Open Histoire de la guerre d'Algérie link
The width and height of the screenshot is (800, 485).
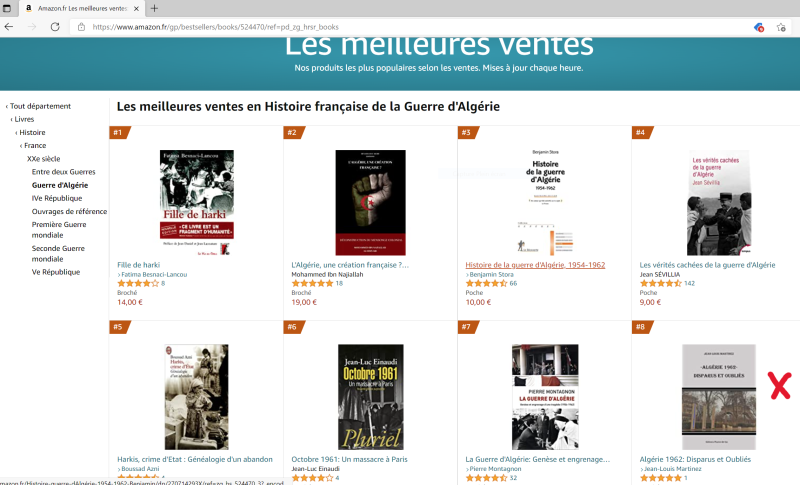[535, 265]
